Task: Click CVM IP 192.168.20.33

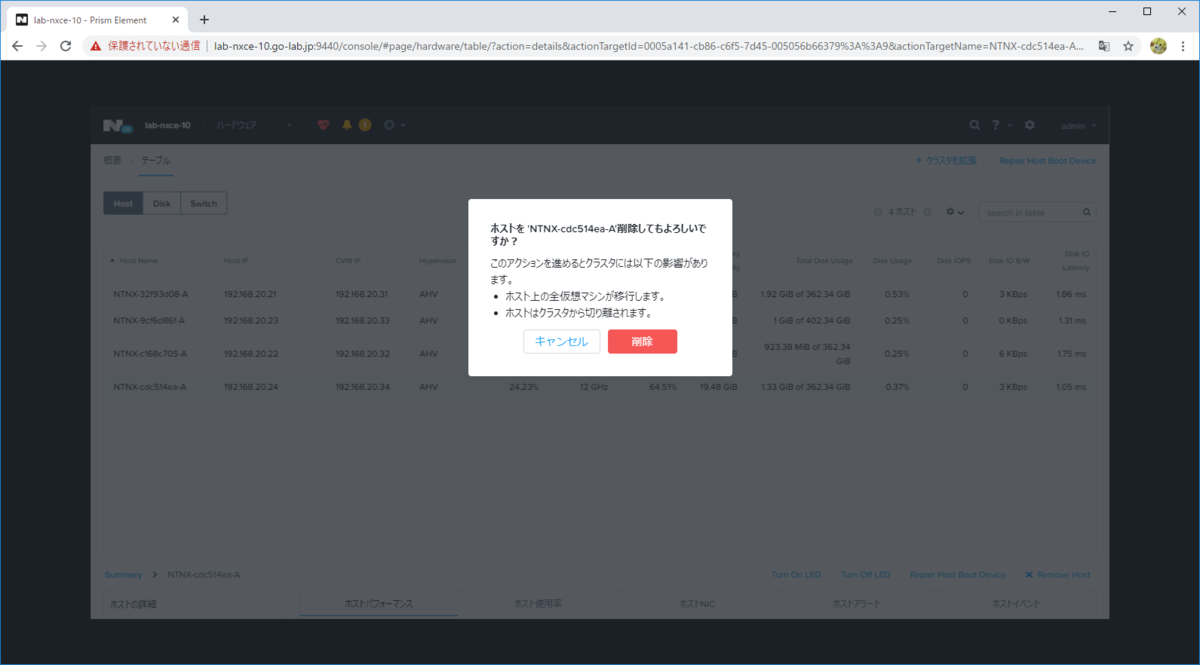Action: tap(362, 320)
